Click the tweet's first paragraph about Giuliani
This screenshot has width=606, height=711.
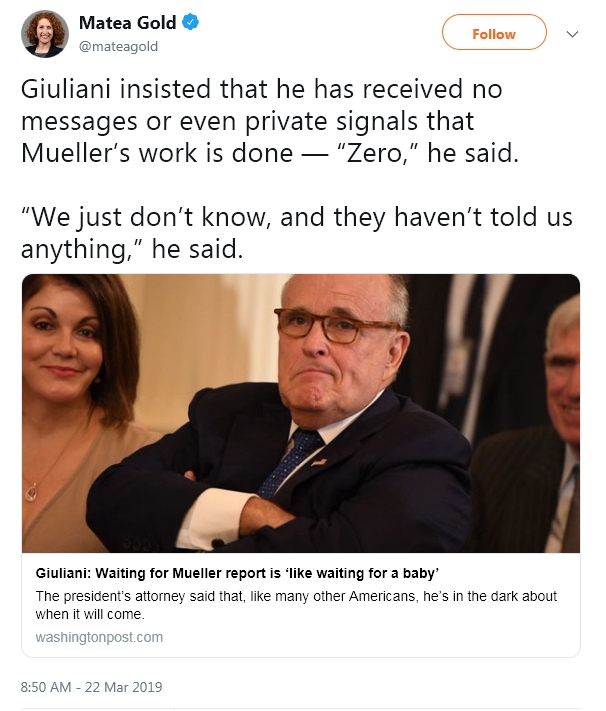coord(260,118)
